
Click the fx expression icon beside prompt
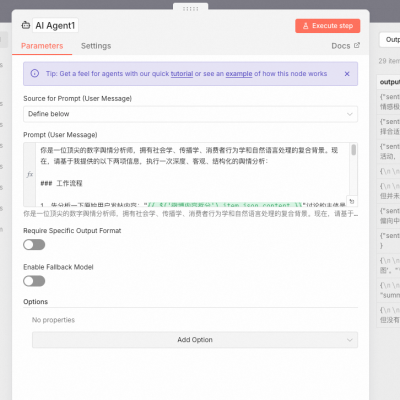[x=30, y=174]
